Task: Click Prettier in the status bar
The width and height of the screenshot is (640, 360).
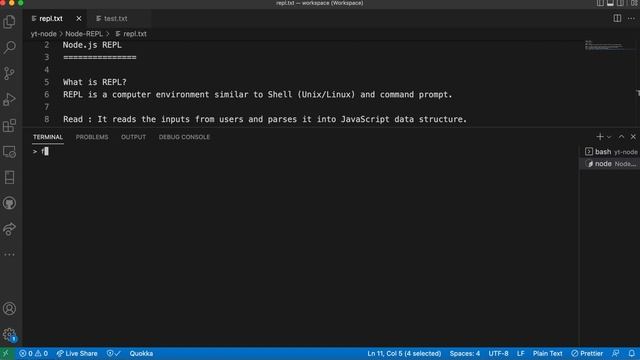Action: click(x=587, y=353)
